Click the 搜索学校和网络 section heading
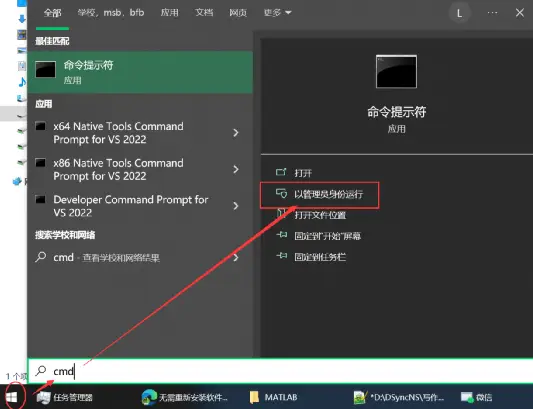The image size is (533, 409). [x=65, y=235]
